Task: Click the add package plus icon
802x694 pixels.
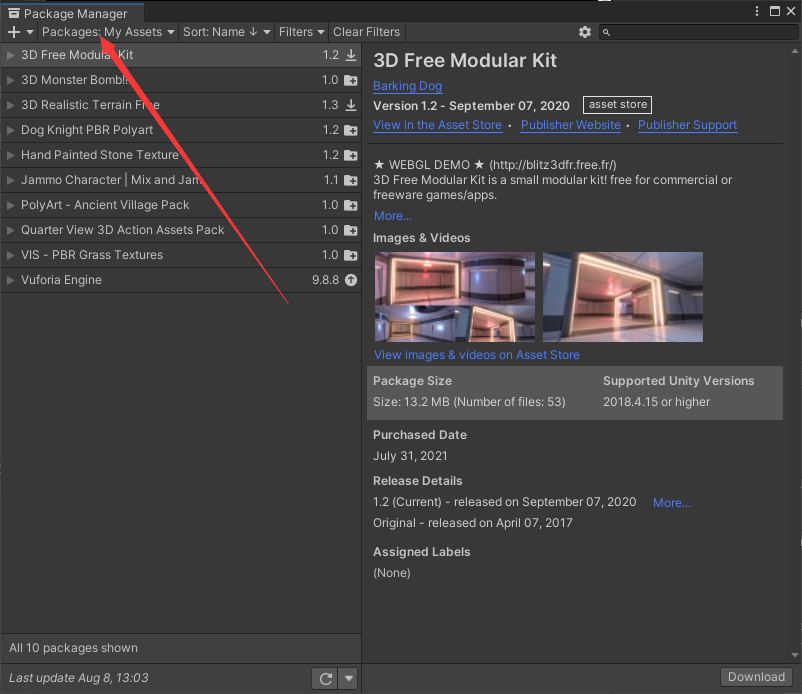Action: [x=14, y=32]
